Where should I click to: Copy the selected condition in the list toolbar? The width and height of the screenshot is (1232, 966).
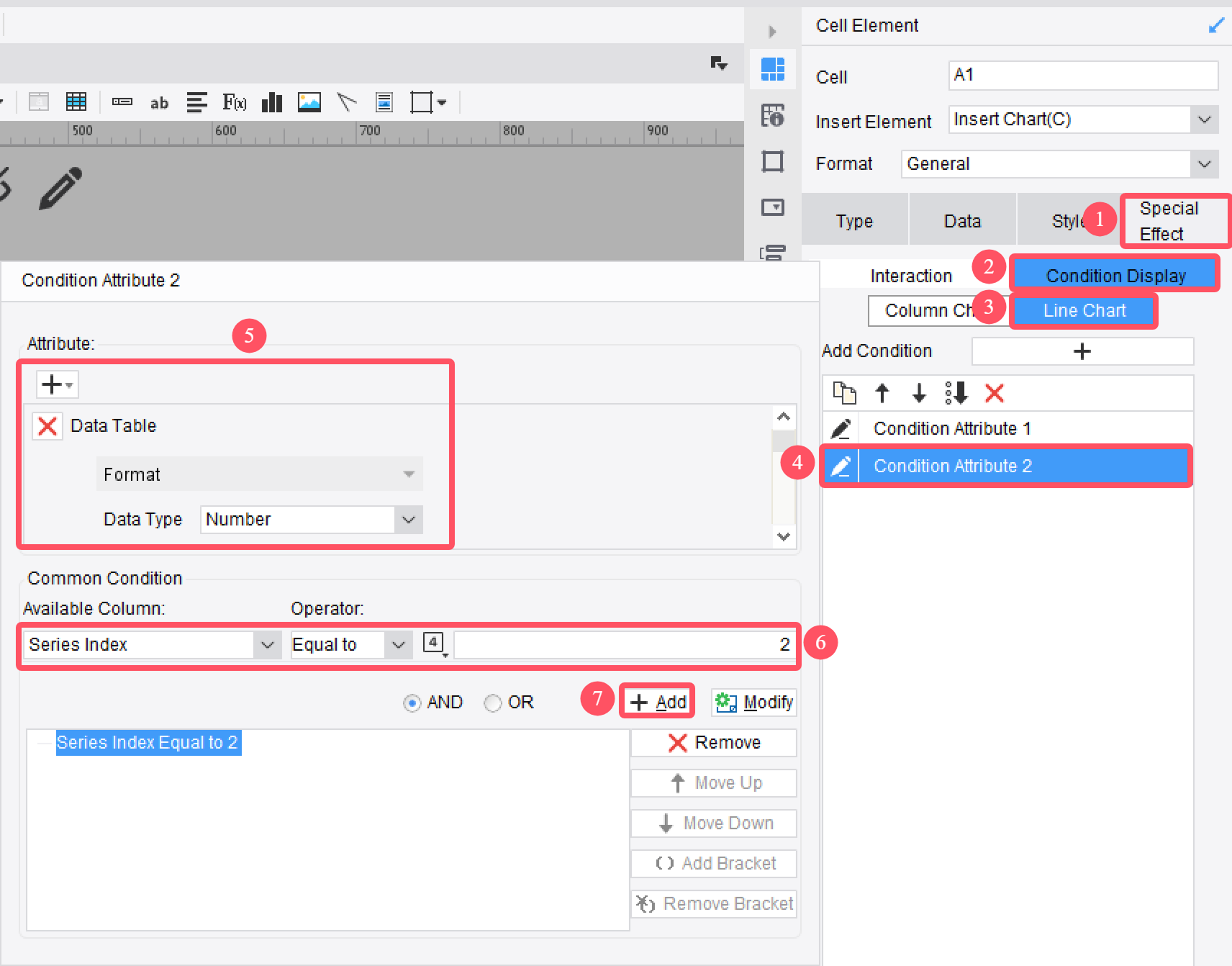(x=844, y=393)
